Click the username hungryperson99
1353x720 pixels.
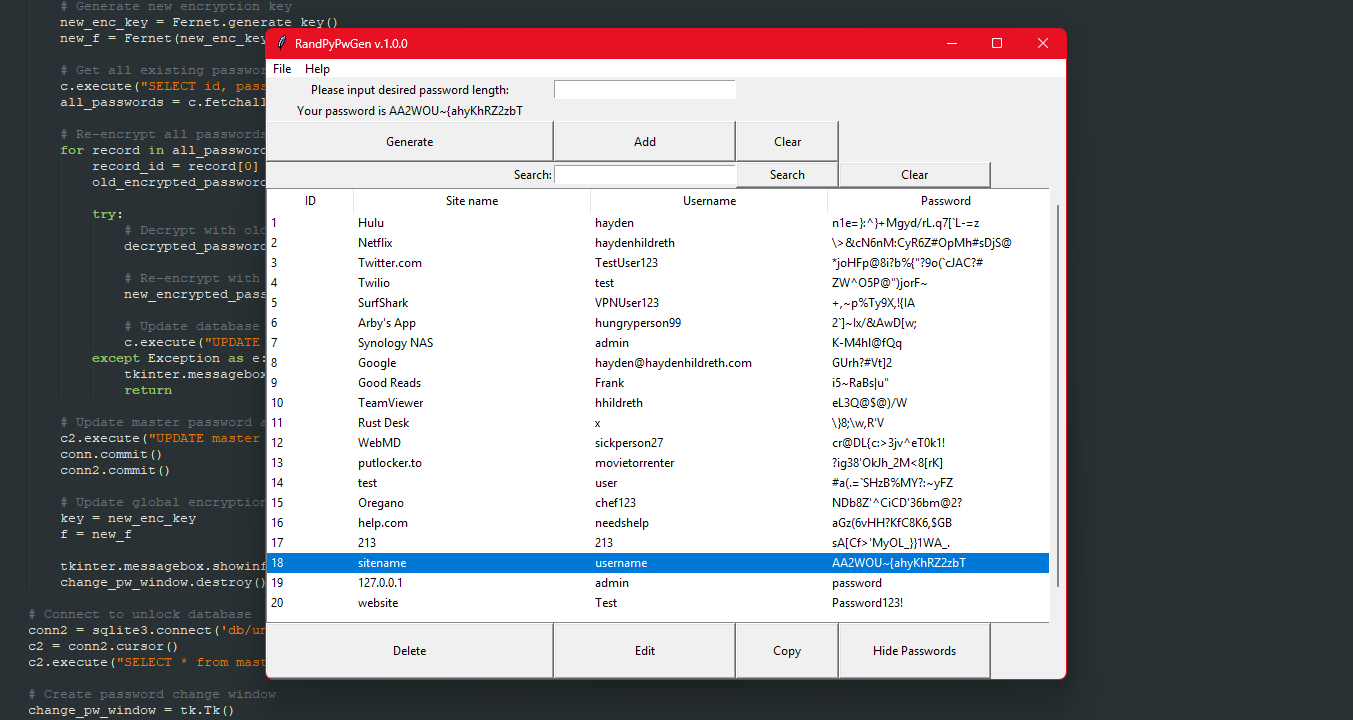(x=638, y=323)
